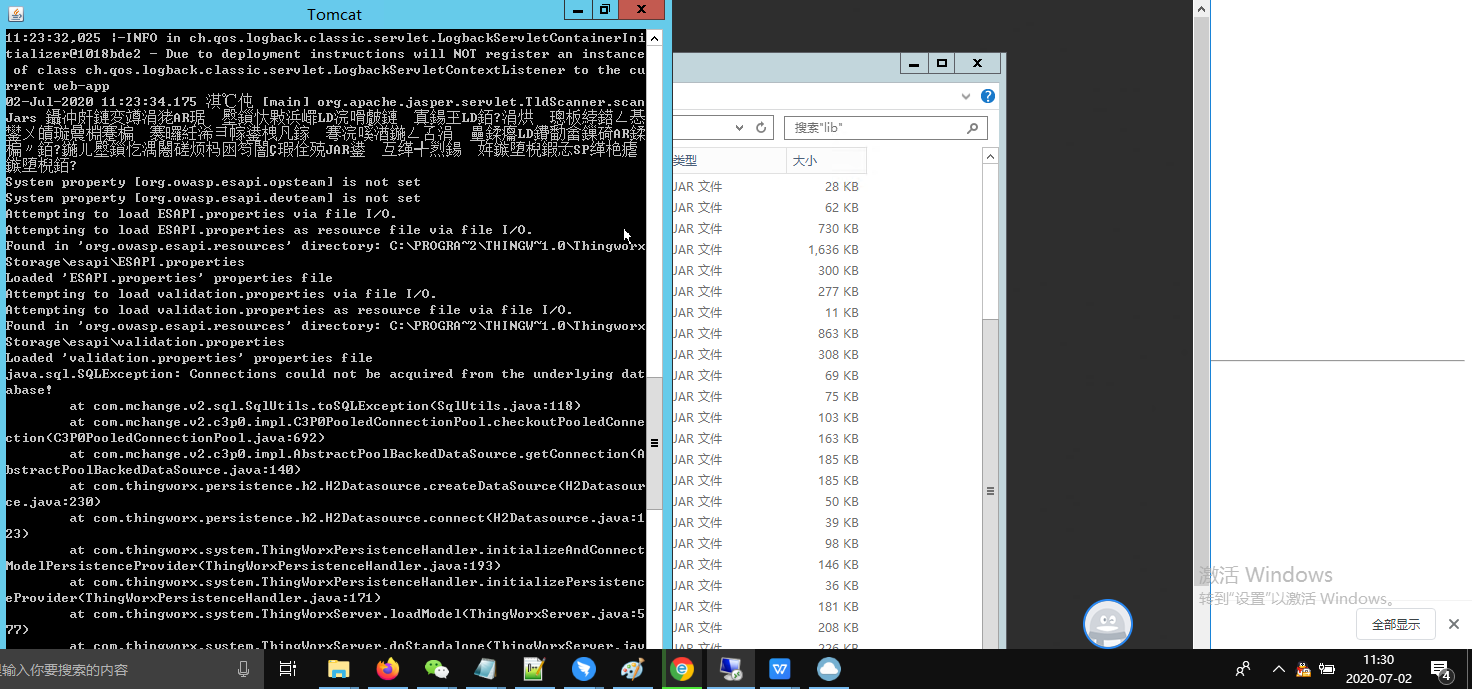Select the file row sized 39 KB
The image size is (1472, 689).
coord(769,523)
